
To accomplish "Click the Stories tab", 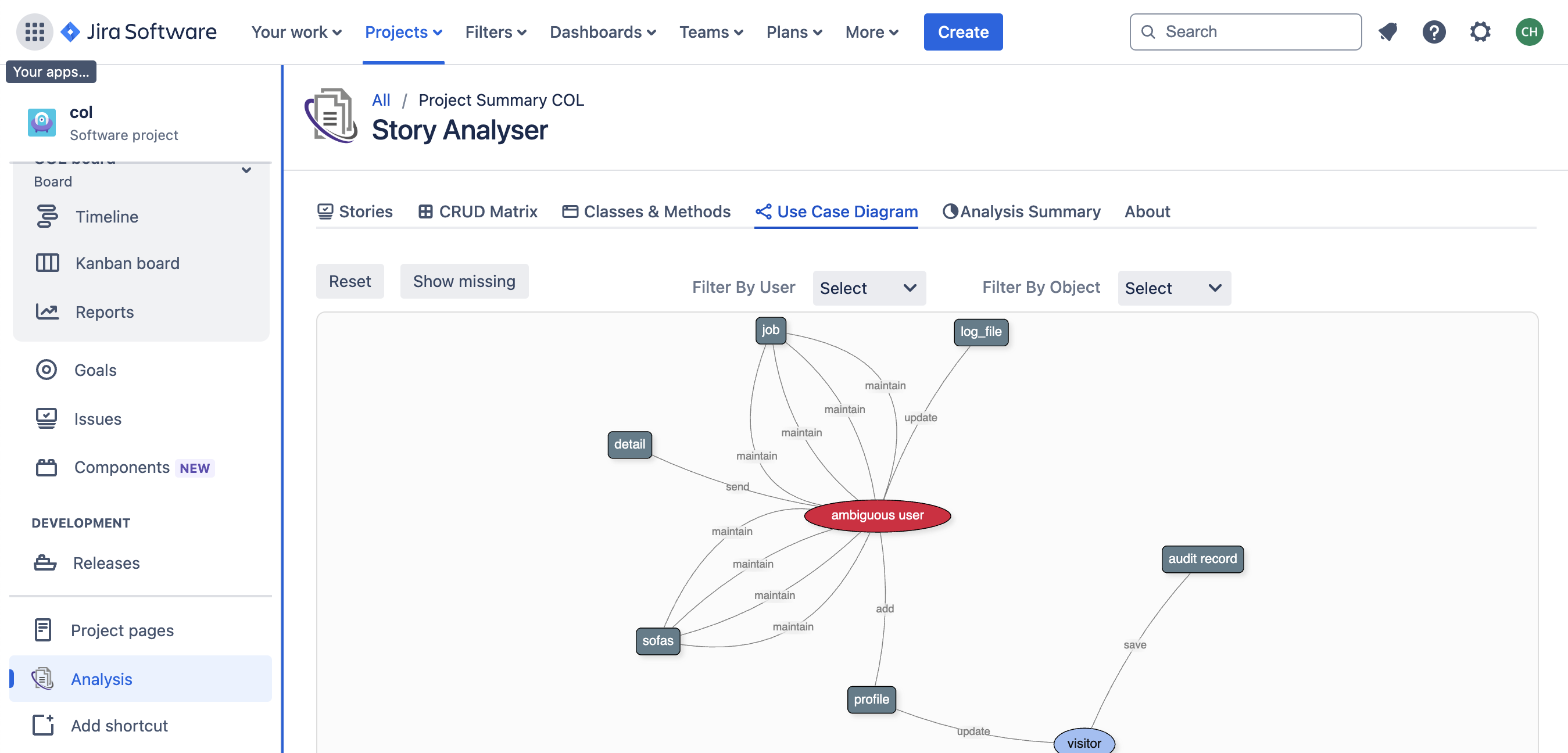I will [355, 211].
